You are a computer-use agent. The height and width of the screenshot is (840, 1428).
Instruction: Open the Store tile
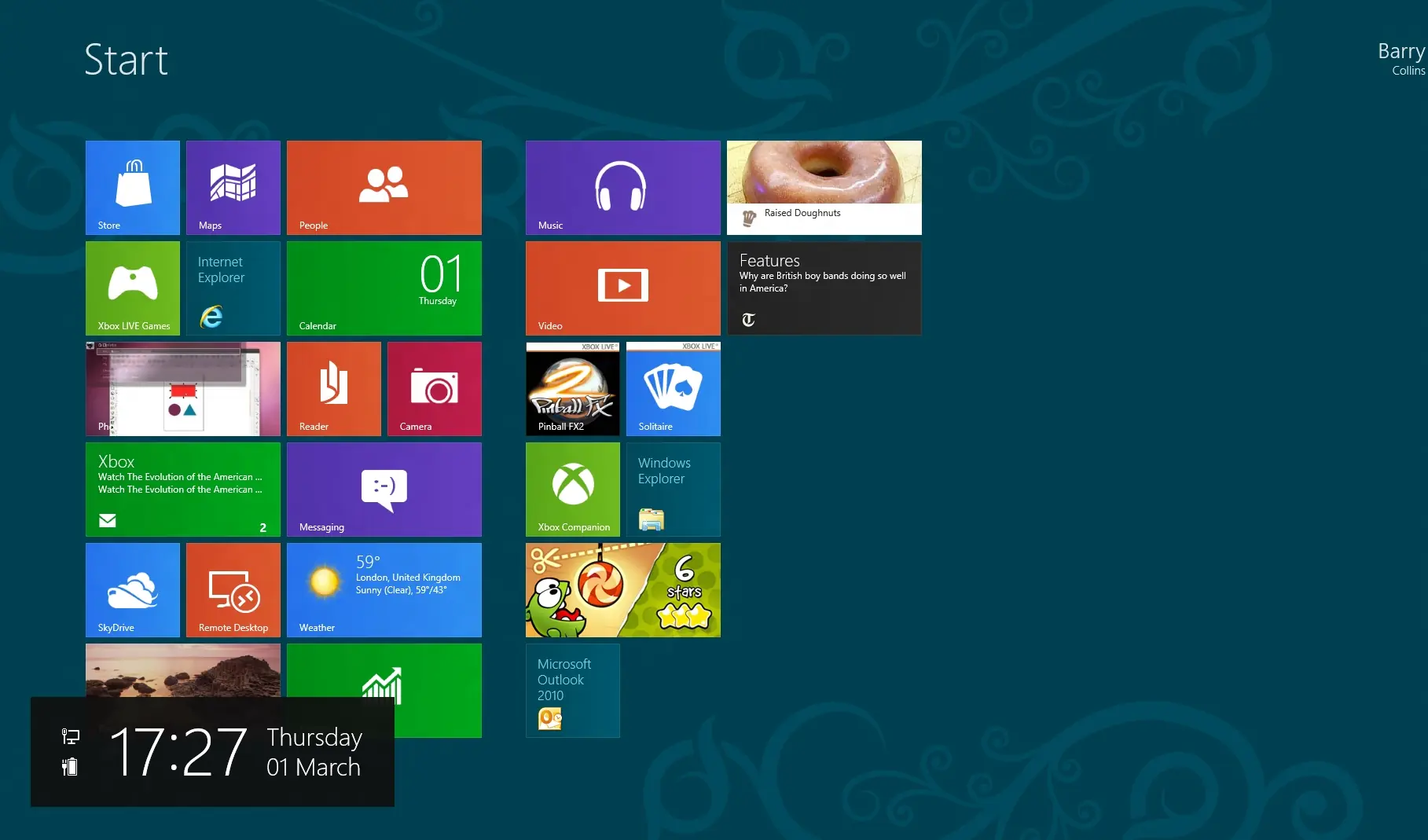point(133,188)
